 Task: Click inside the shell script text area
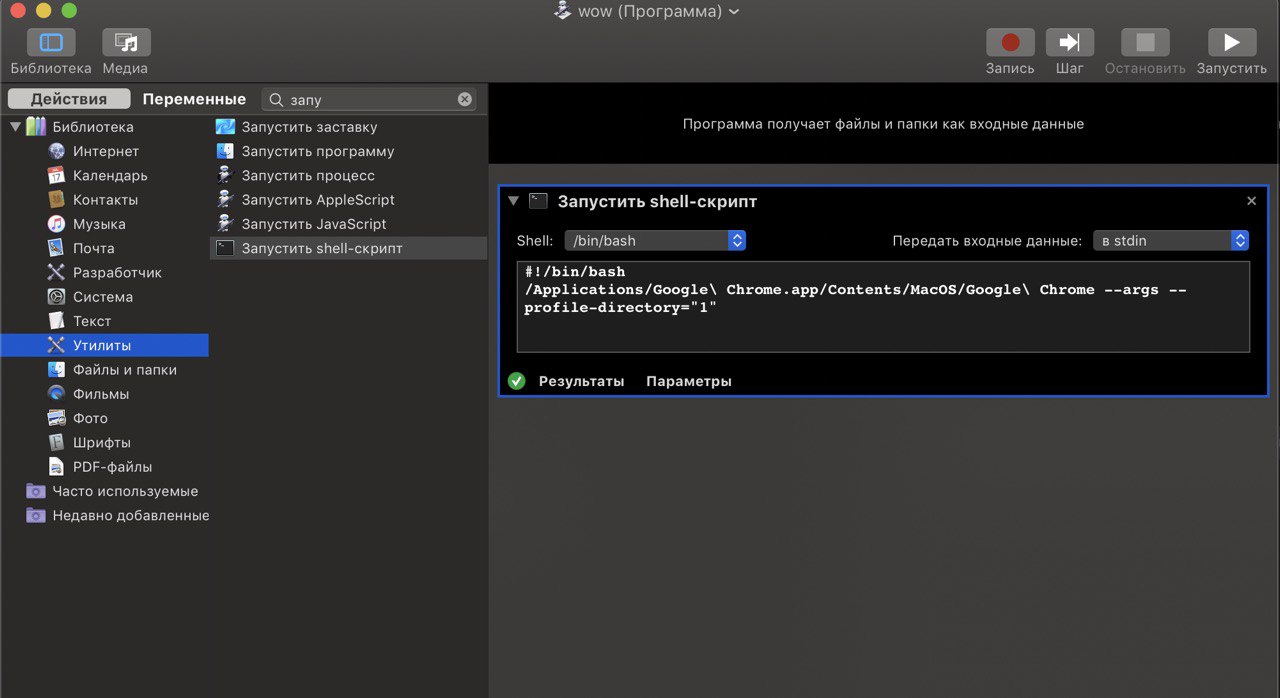(x=883, y=307)
